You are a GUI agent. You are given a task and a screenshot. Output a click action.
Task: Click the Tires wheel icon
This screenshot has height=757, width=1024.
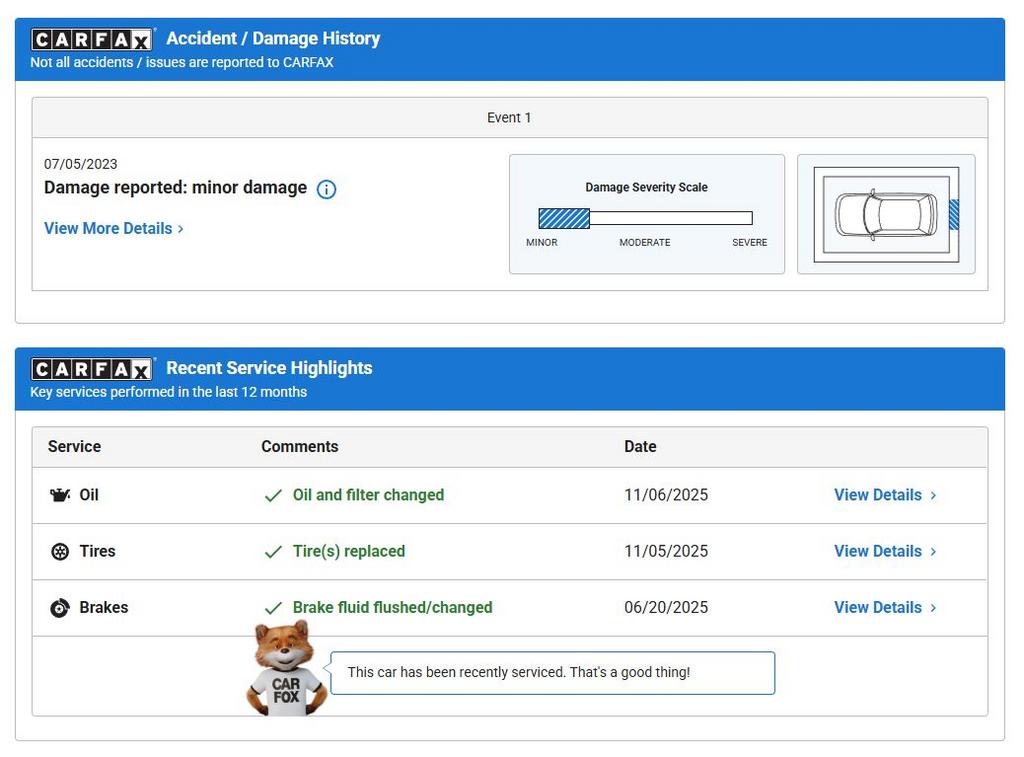coord(60,552)
